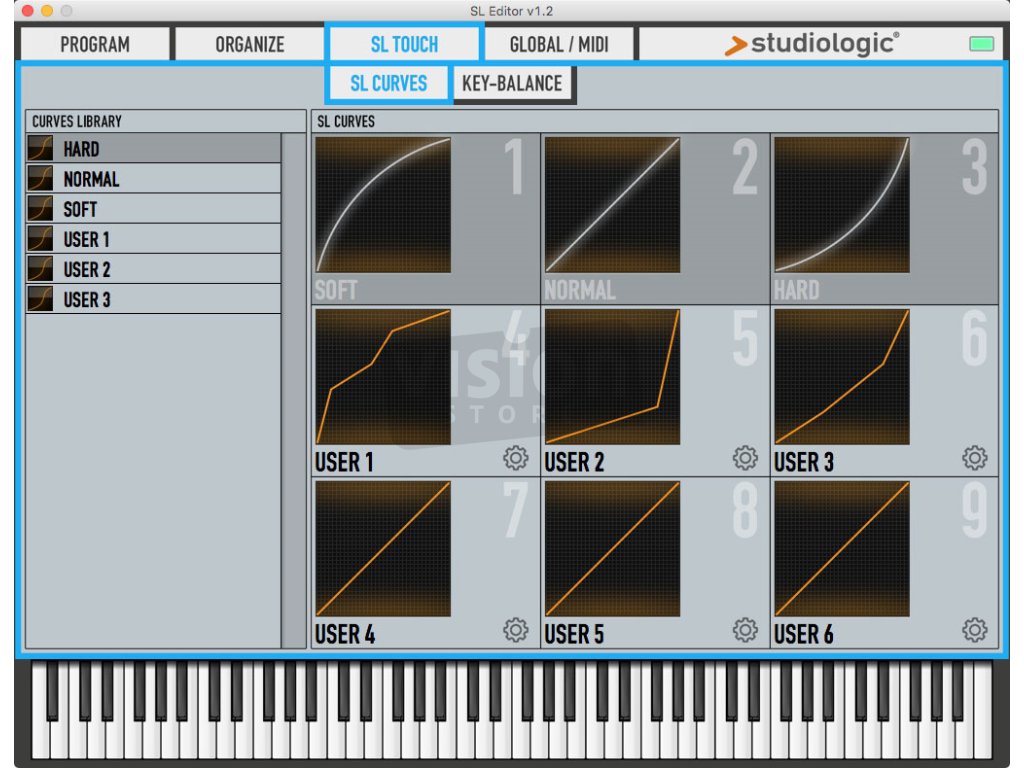Select USER 1 row label in Curves Library
Viewport: 1024px width, 768px height.
[x=86, y=239]
